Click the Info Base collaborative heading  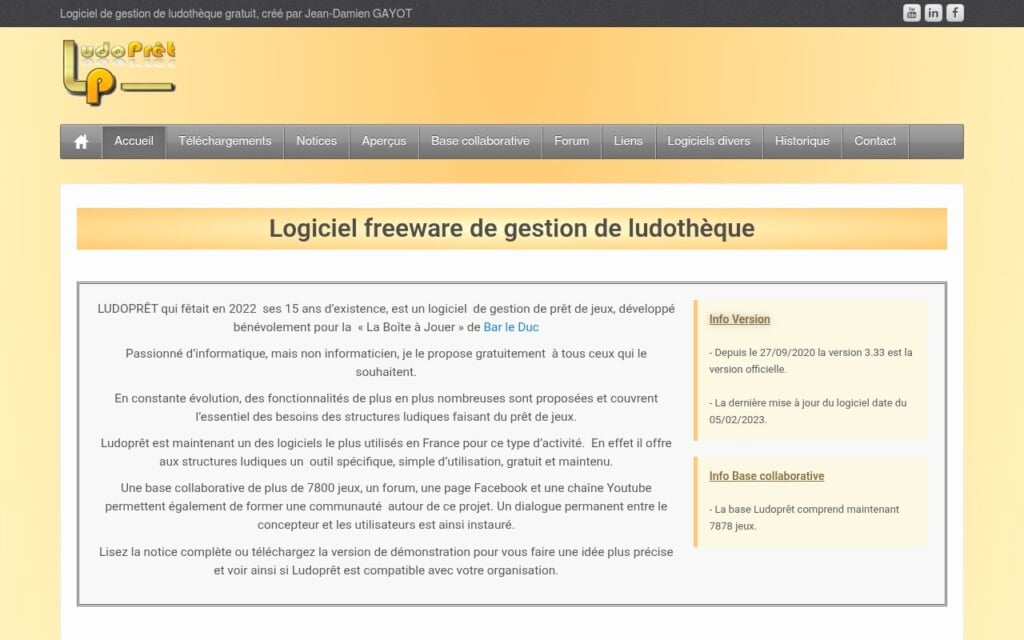click(767, 476)
